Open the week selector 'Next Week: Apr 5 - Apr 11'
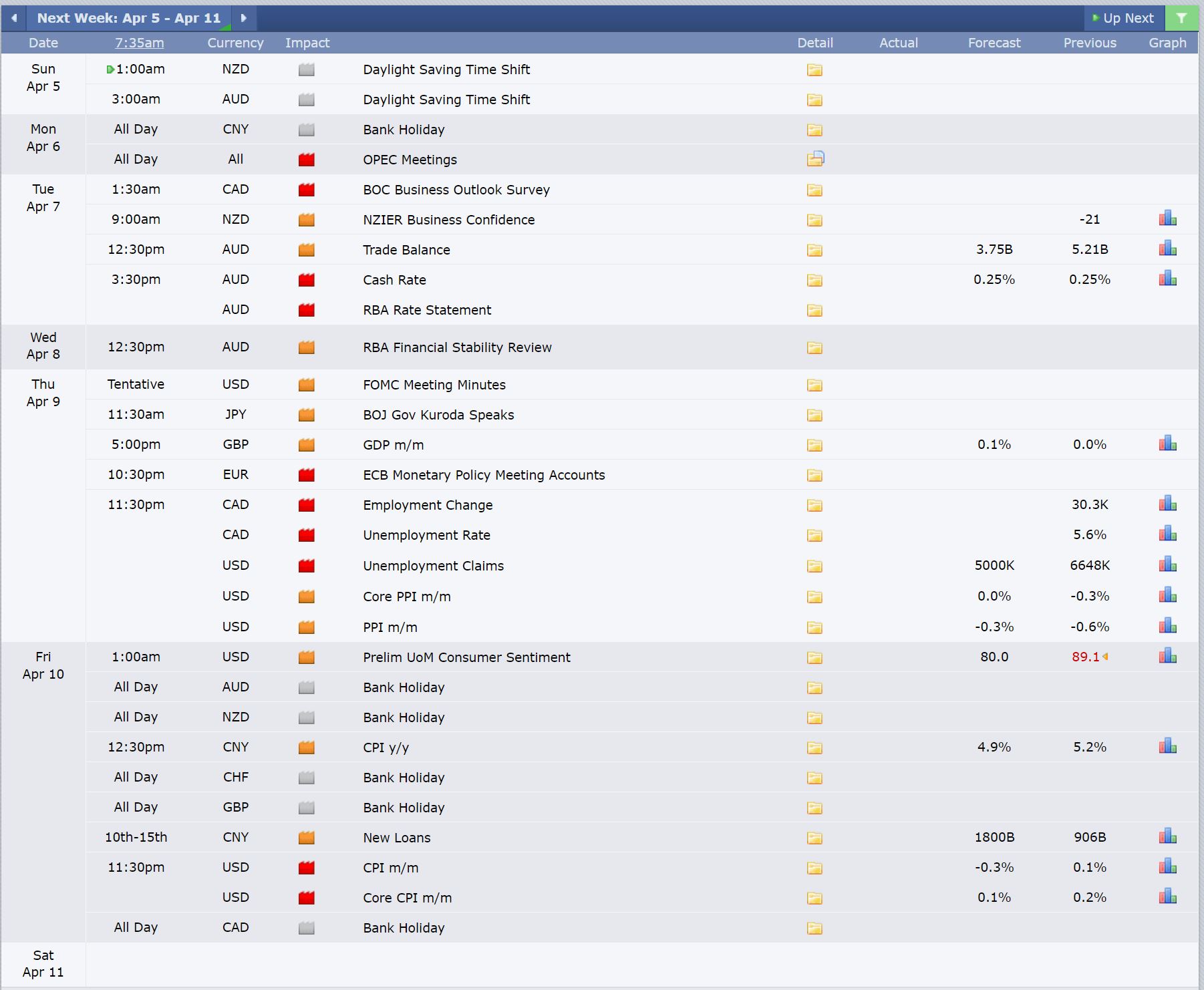 pyautogui.click(x=129, y=18)
